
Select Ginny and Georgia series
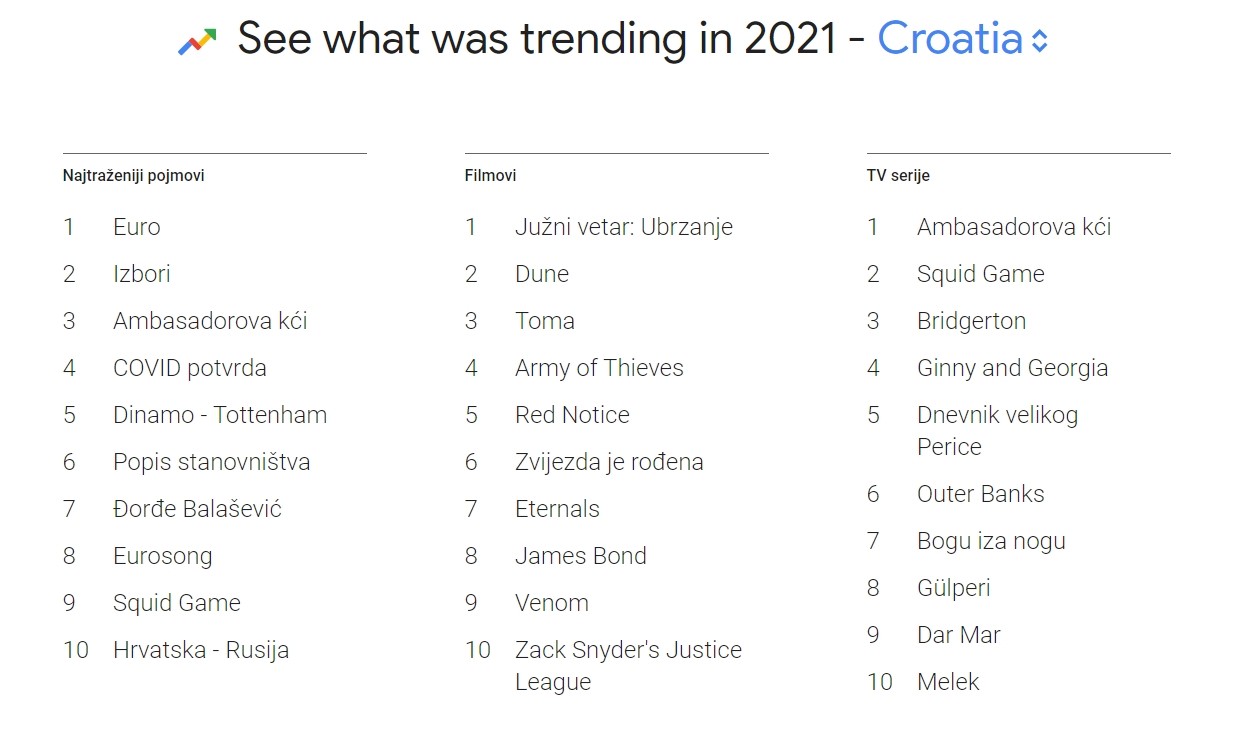(1012, 368)
